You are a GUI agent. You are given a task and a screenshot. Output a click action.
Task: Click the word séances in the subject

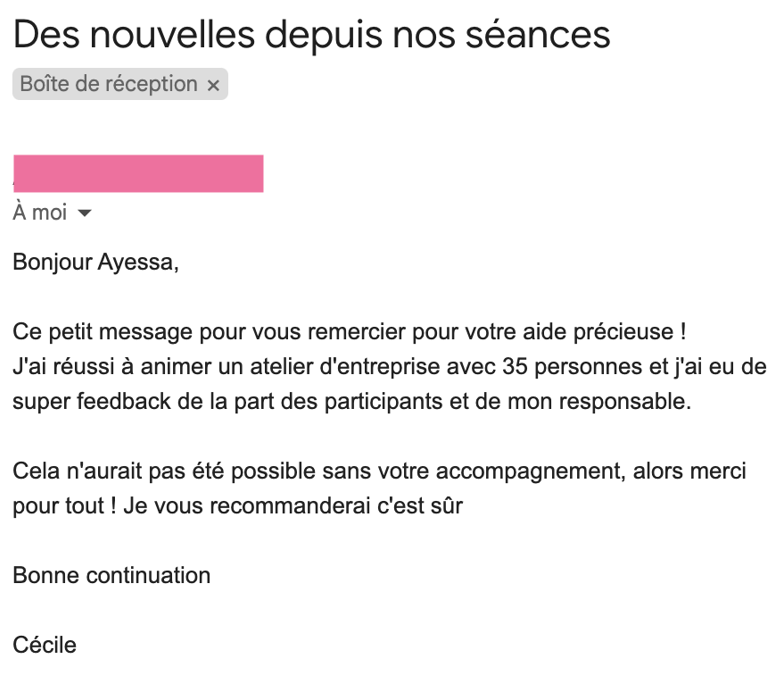click(538, 35)
